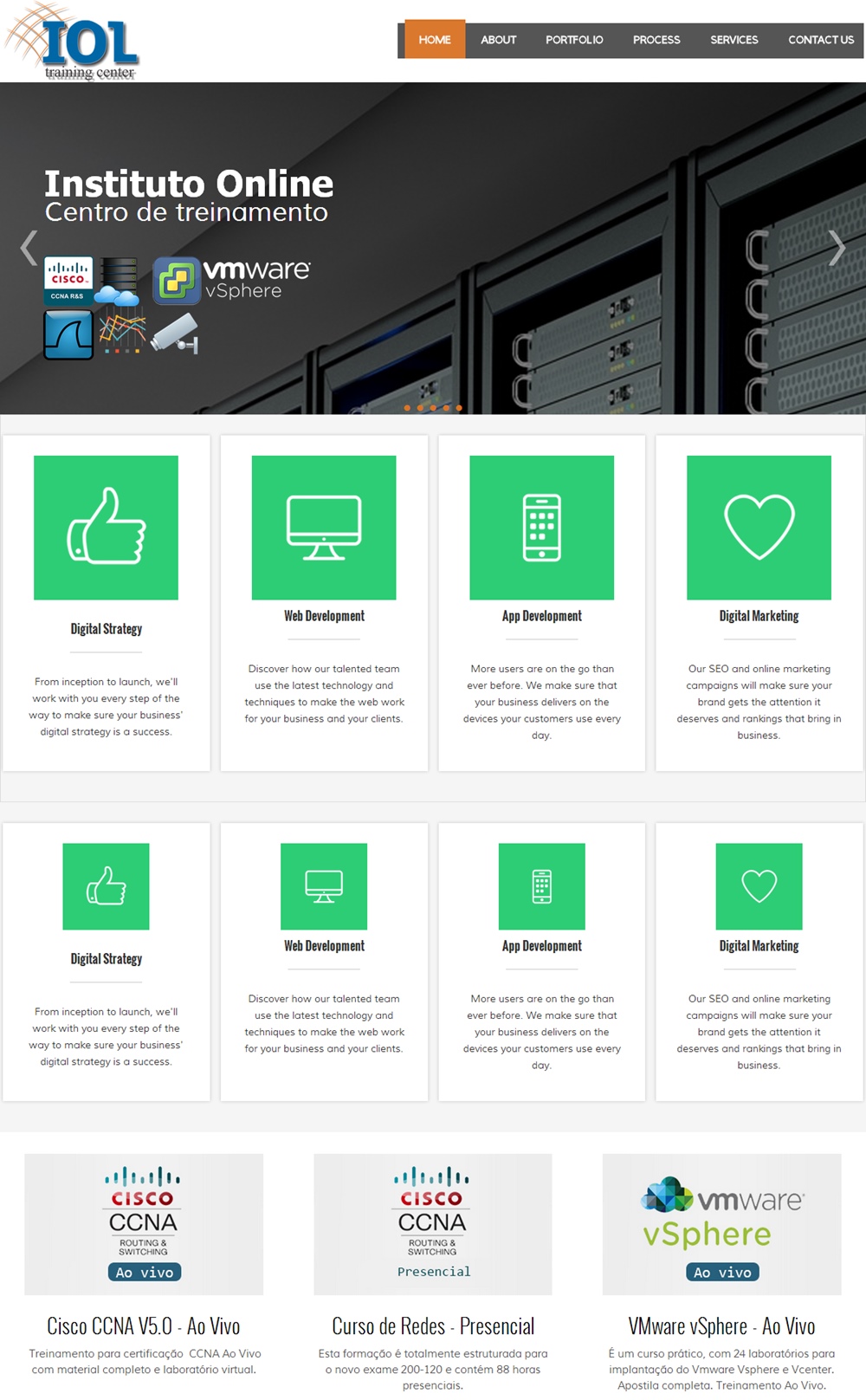The image size is (866, 1400).
Task: Click the large phone App Development icon
Action: (542, 528)
